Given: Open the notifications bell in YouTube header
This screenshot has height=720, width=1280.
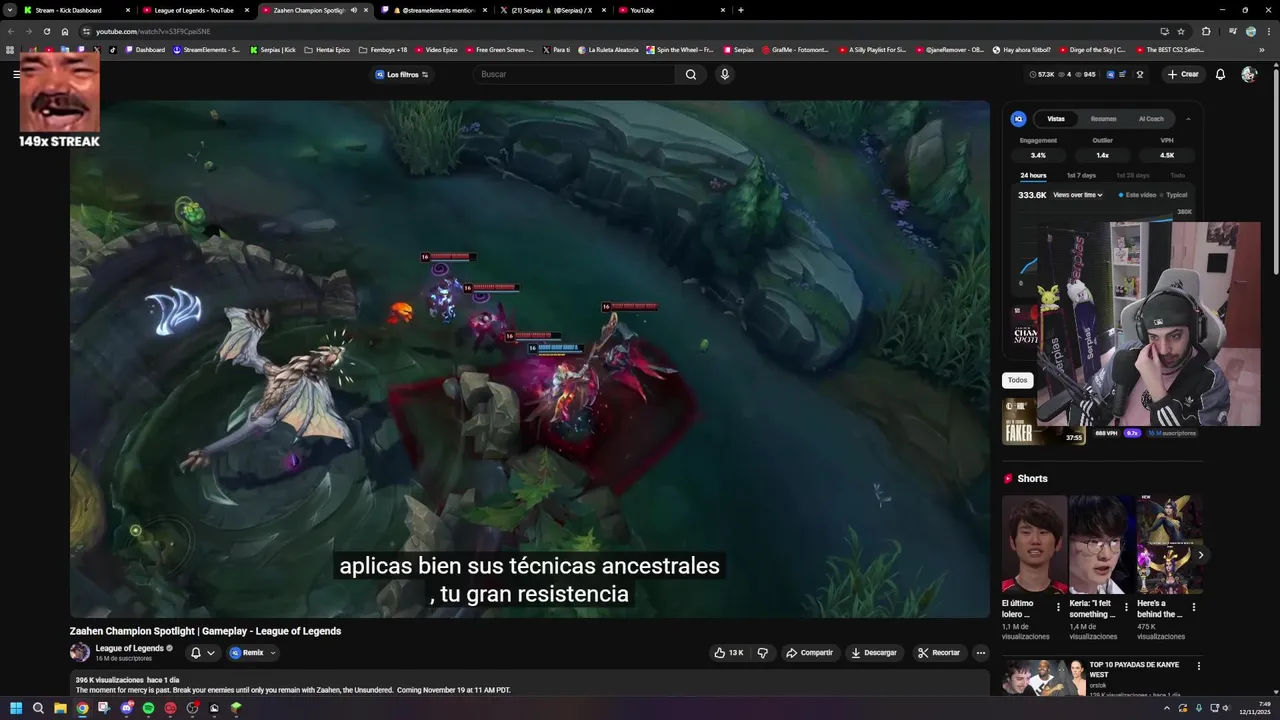Looking at the screenshot, I should coord(1220,74).
